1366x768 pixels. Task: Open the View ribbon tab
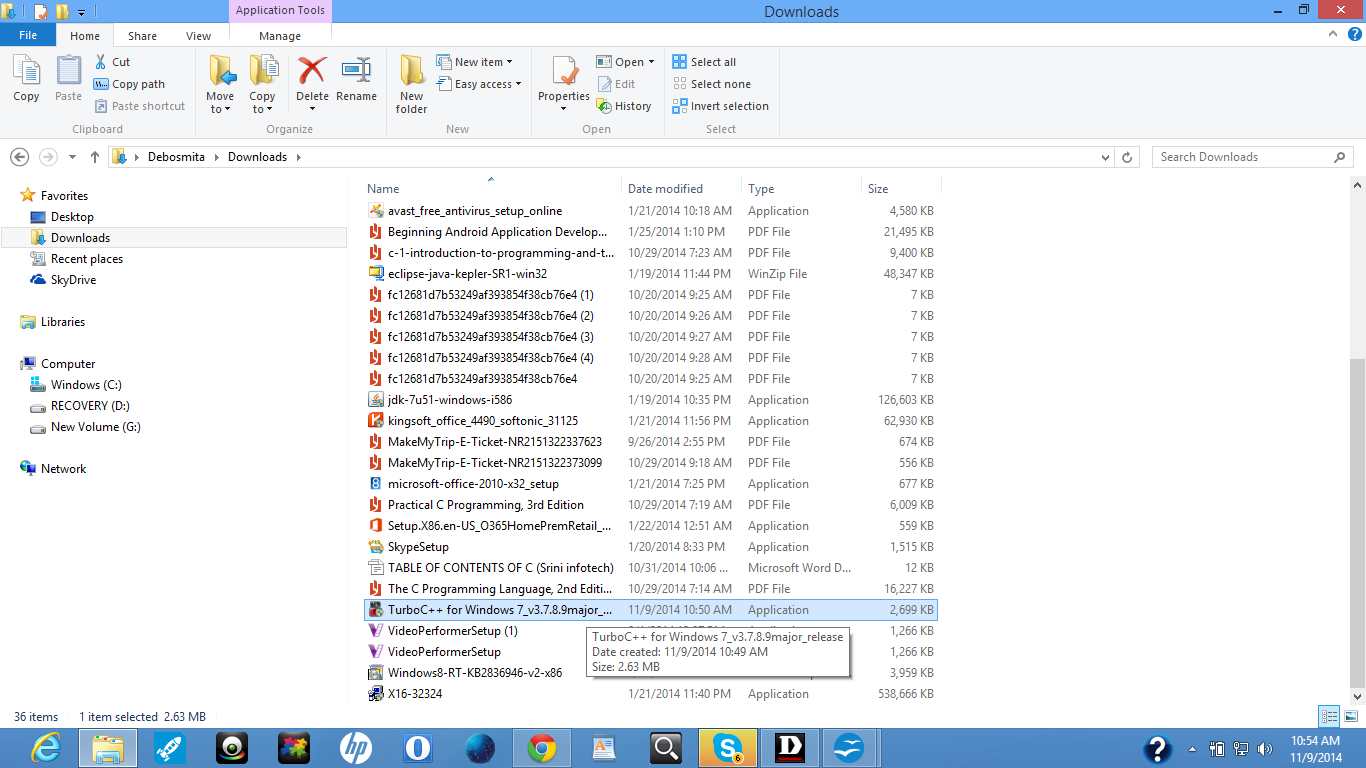[x=198, y=36]
